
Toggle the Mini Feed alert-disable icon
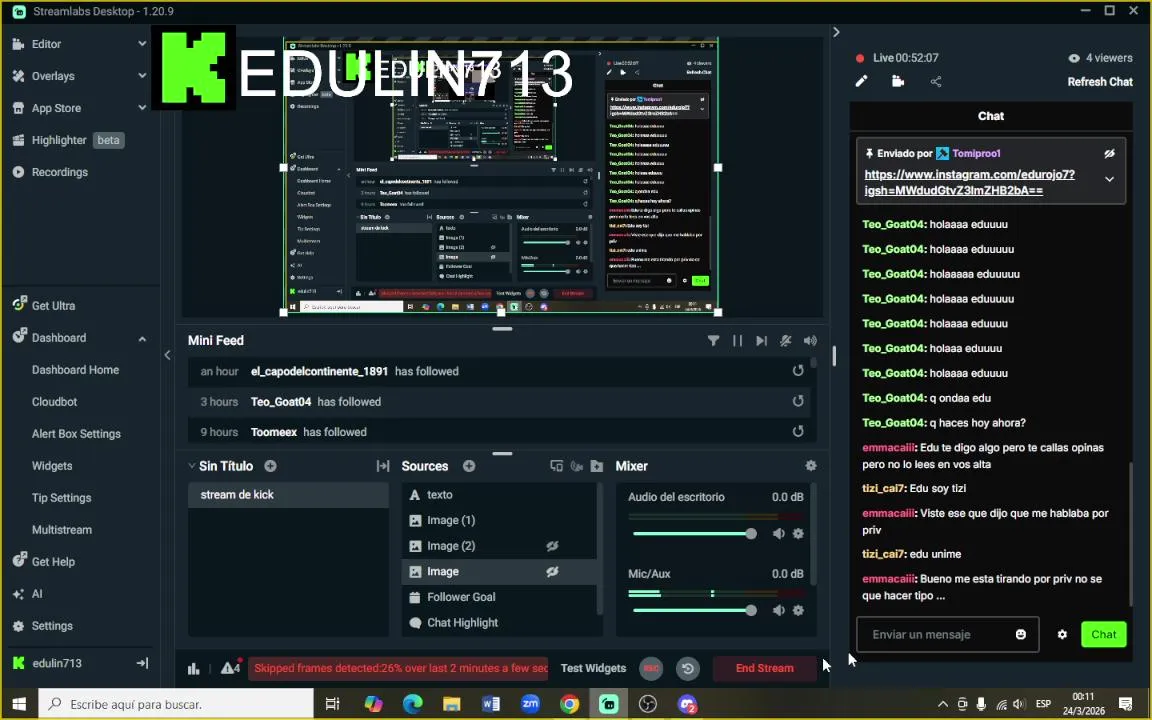pyautogui.click(x=785, y=341)
